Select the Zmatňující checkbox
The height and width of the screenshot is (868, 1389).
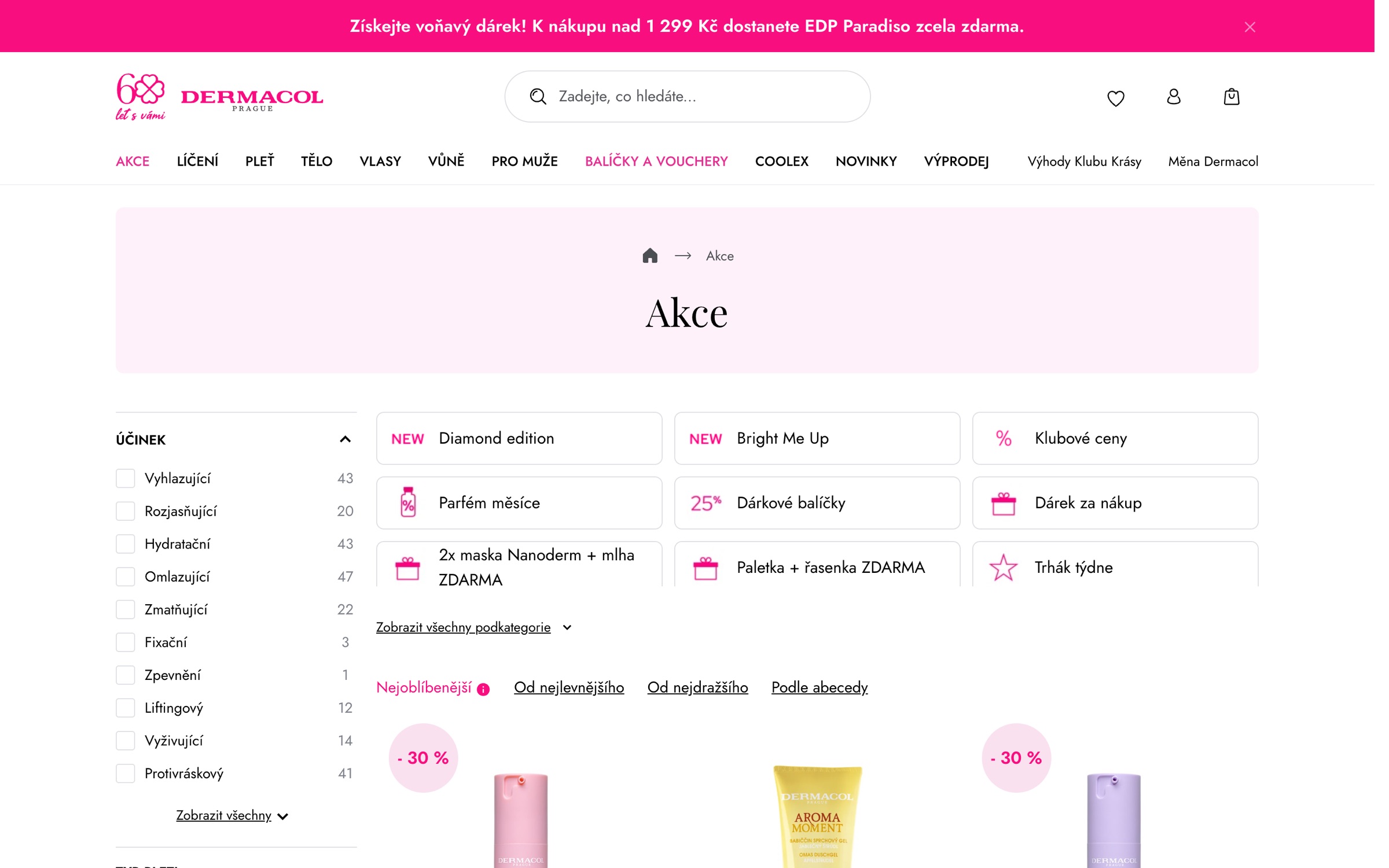125,609
